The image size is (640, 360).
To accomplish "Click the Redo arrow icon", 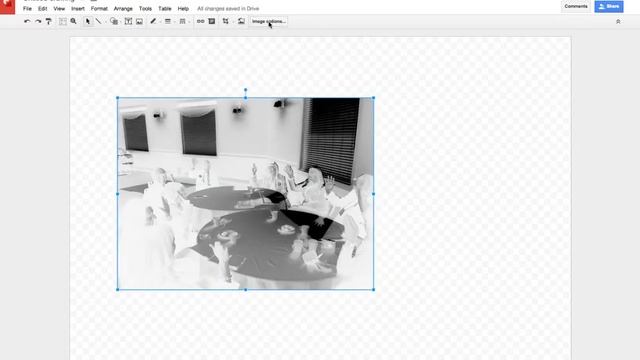I will coord(38,21).
